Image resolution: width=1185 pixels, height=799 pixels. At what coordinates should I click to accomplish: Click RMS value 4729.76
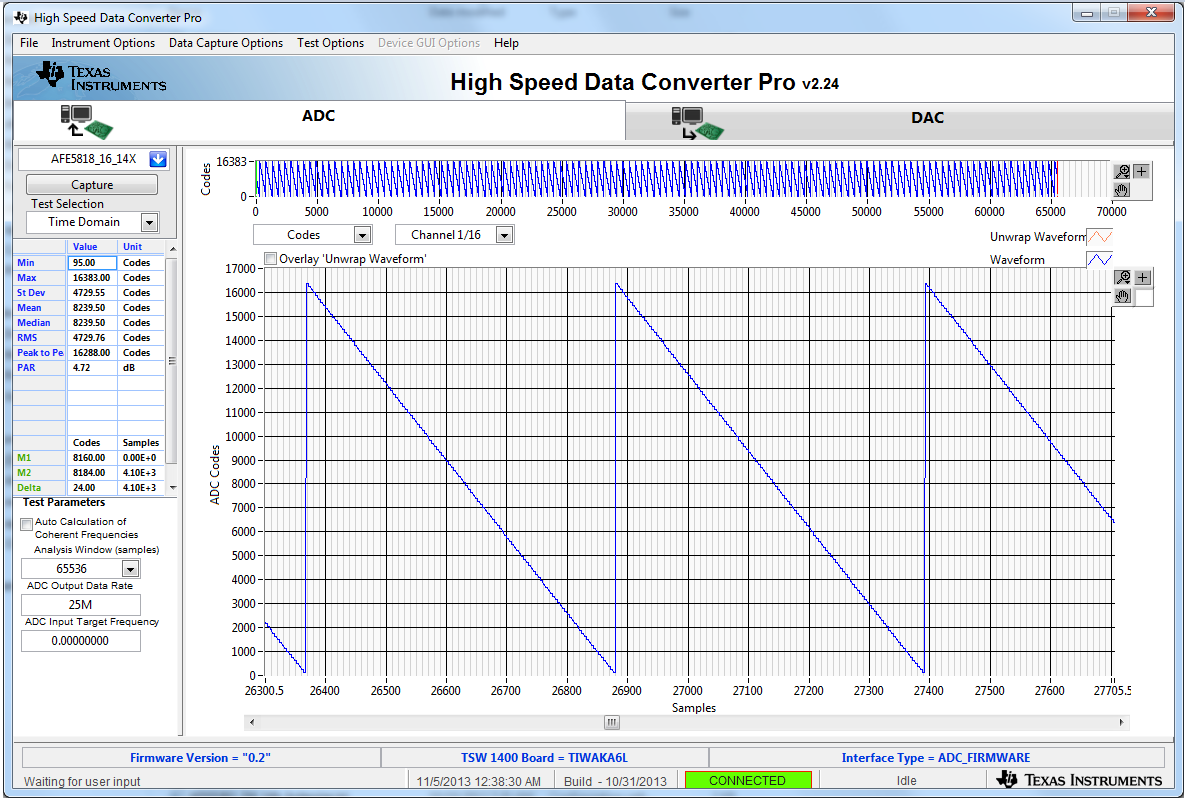[92, 338]
